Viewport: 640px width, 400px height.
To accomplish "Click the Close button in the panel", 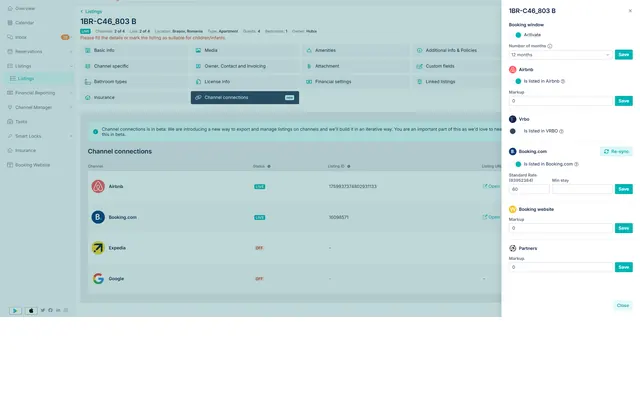I will [623, 305].
